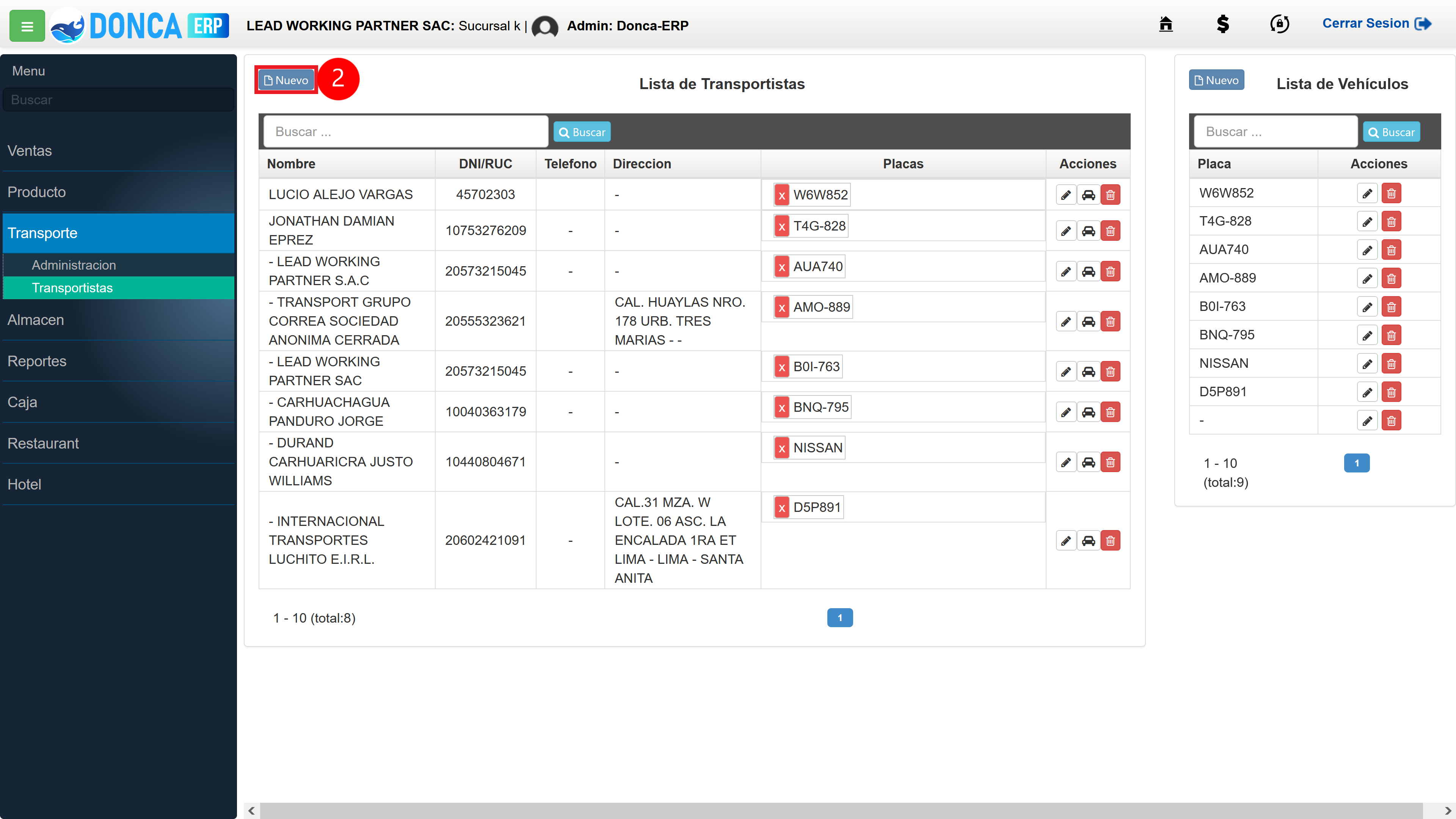Click Nuevo in Lista de Transportistas
Screen dimensions: 1456x819
286,80
